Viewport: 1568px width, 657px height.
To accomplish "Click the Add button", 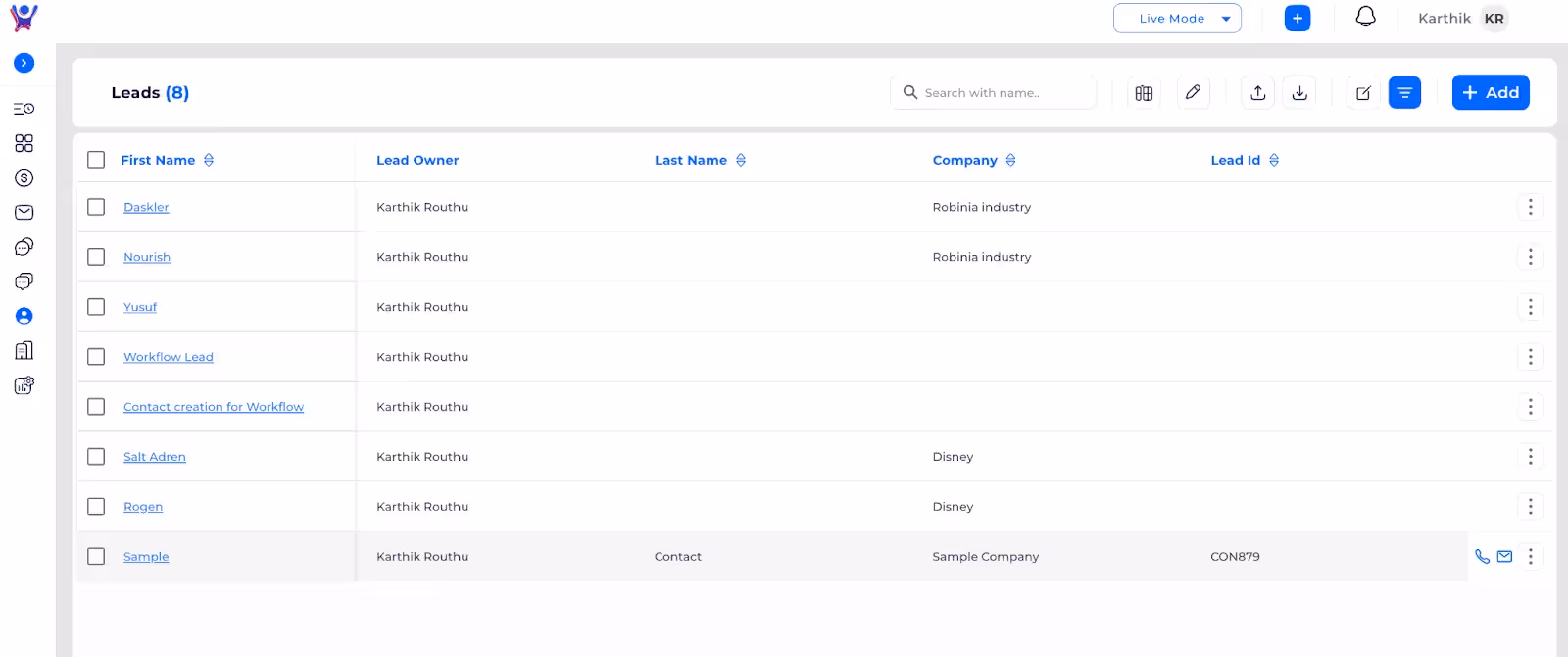I will (x=1491, y=93).
